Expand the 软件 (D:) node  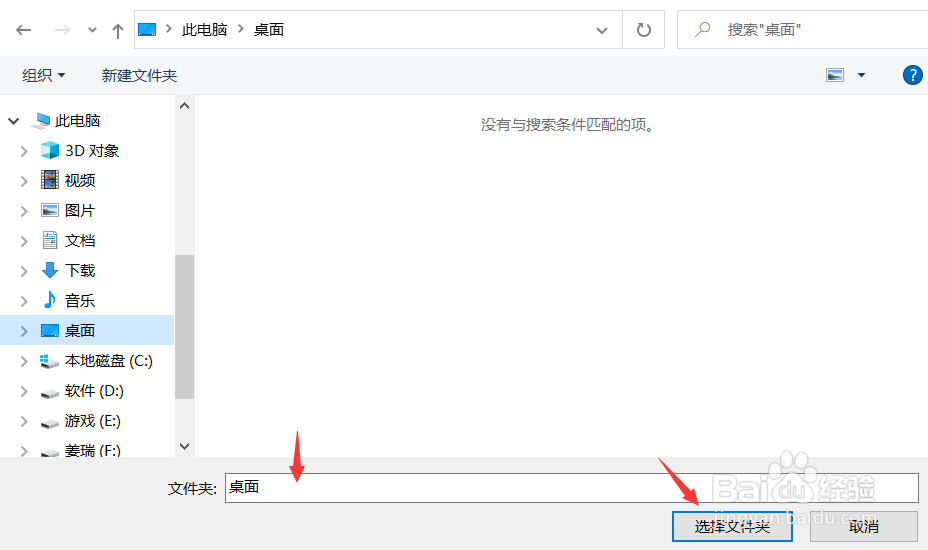pyautogui.click(x=24, y=391)
